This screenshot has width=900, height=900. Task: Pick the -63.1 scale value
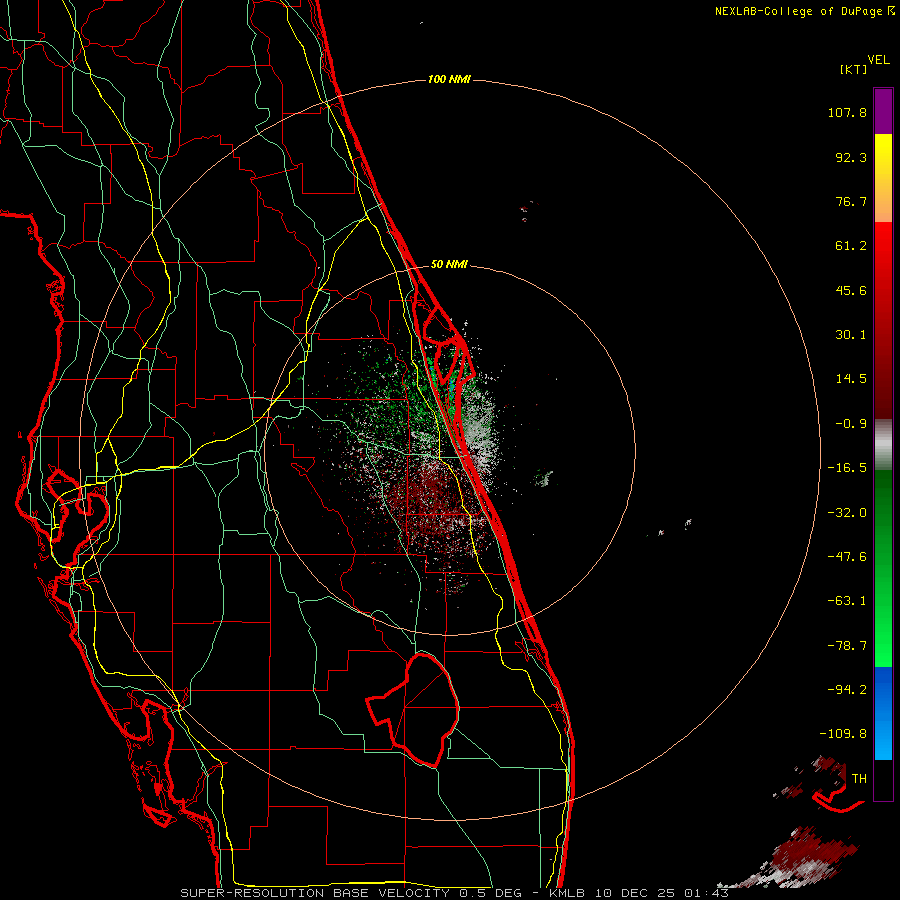coord(847,601)
